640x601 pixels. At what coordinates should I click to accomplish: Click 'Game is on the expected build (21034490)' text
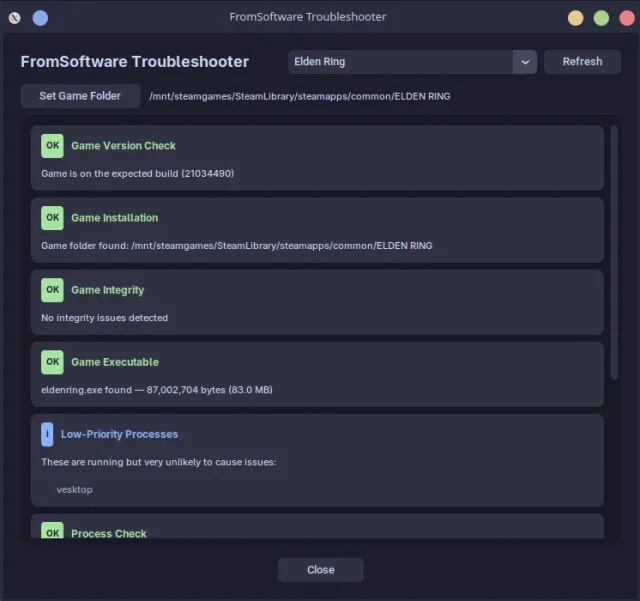coord(138,174)
